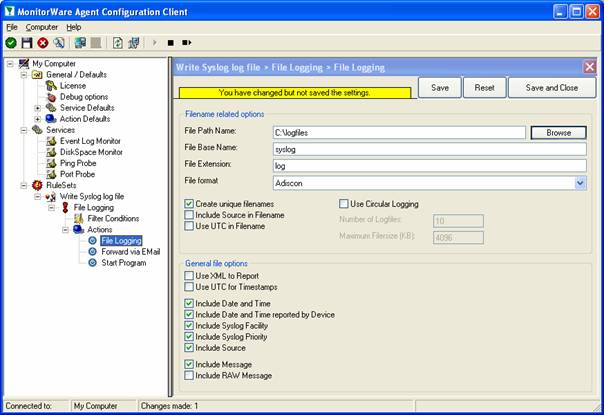Viewport: 604px width, 415px height.
Task: Collapse the Services tree node
Action: pos(24,130)
